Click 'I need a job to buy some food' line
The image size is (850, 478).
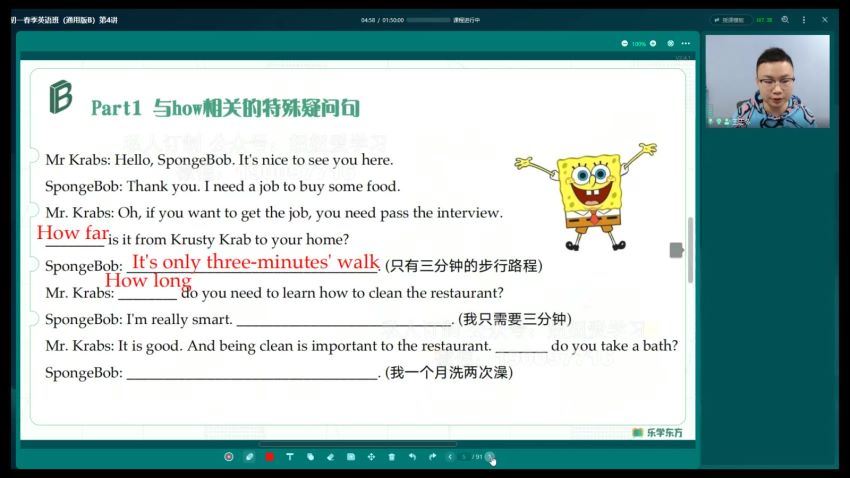301,186
